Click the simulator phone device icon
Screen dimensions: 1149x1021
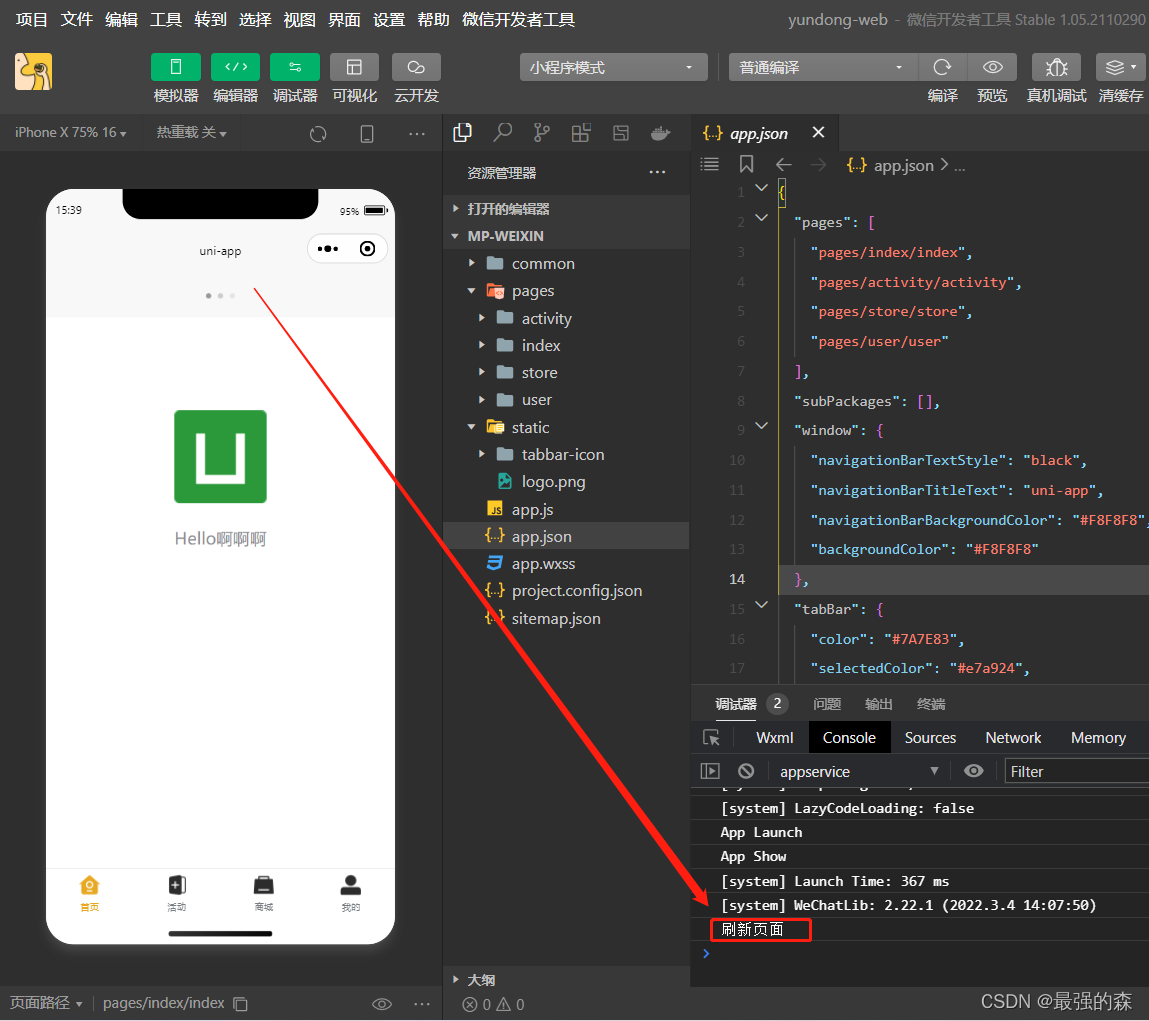point(367,134)
